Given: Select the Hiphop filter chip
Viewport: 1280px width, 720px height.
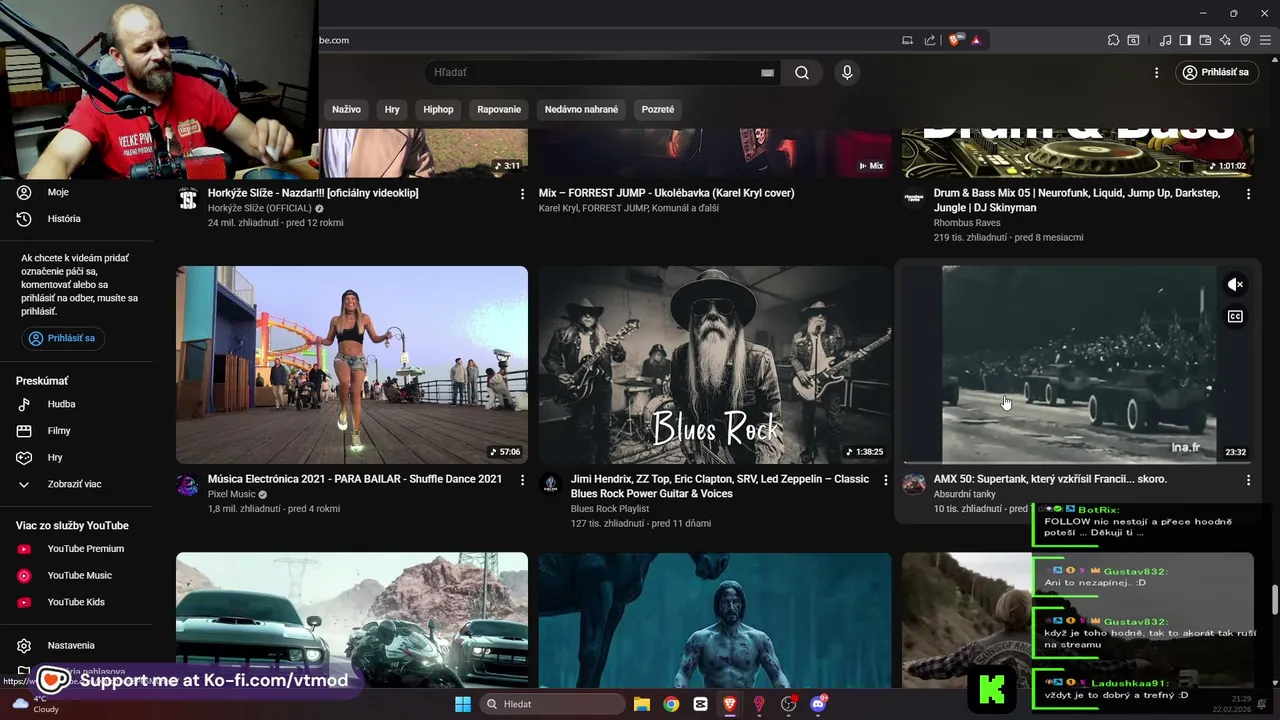Looking at the screenshot, I should 438,109.
